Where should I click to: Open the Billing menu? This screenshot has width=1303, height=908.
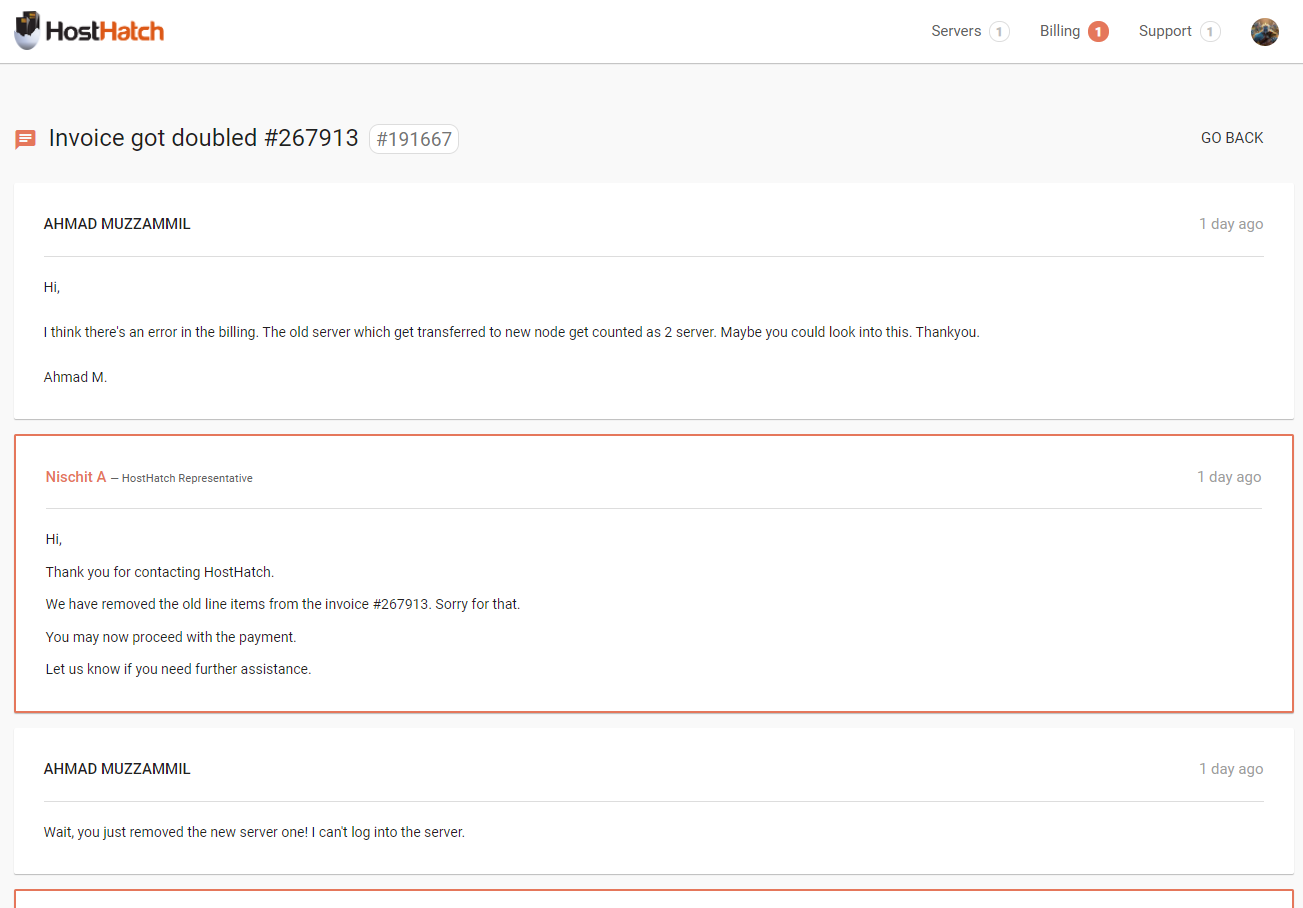point(1059,31)
